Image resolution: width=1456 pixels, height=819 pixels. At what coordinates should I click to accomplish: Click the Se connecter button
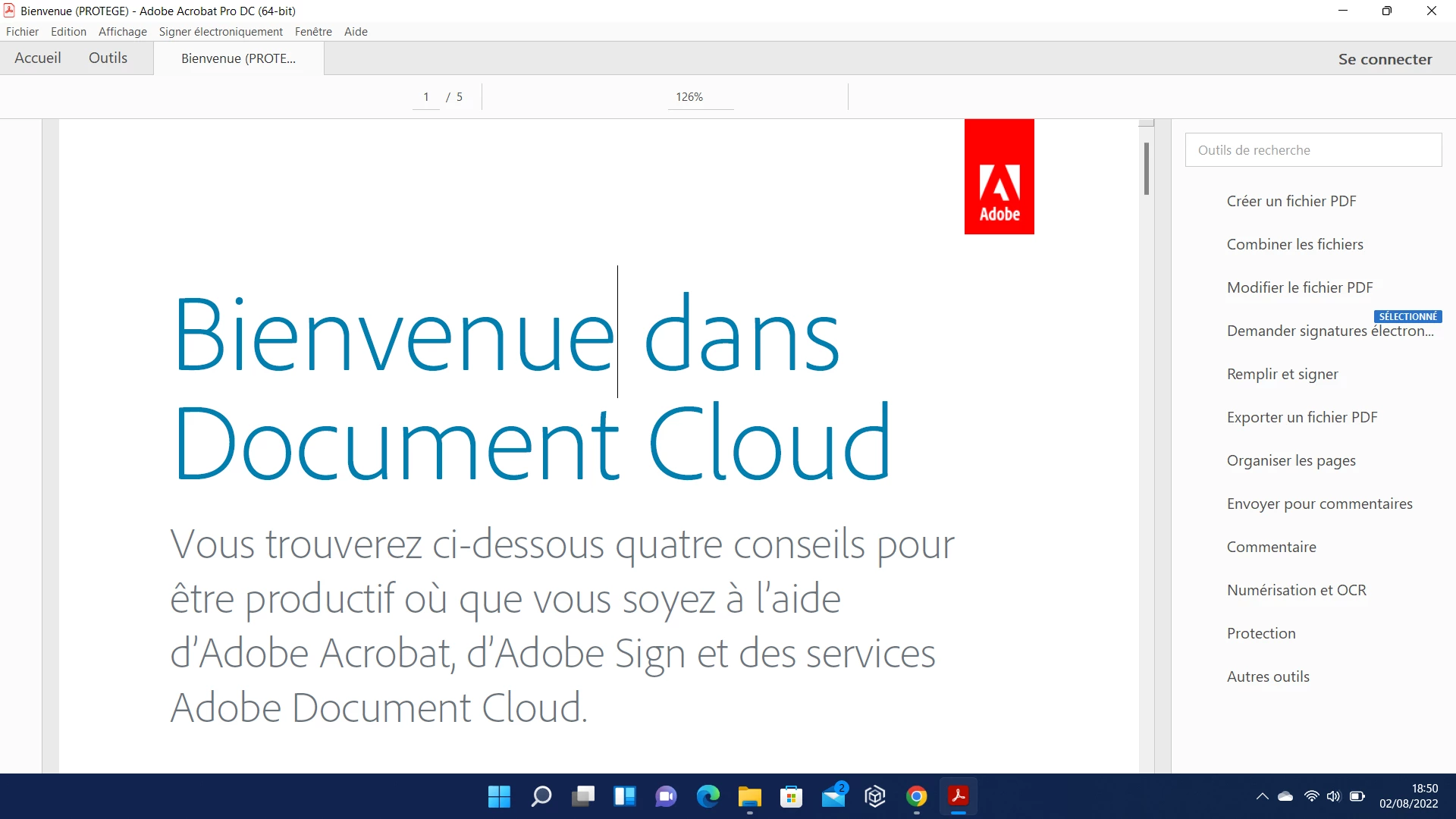click(1385, 59)
